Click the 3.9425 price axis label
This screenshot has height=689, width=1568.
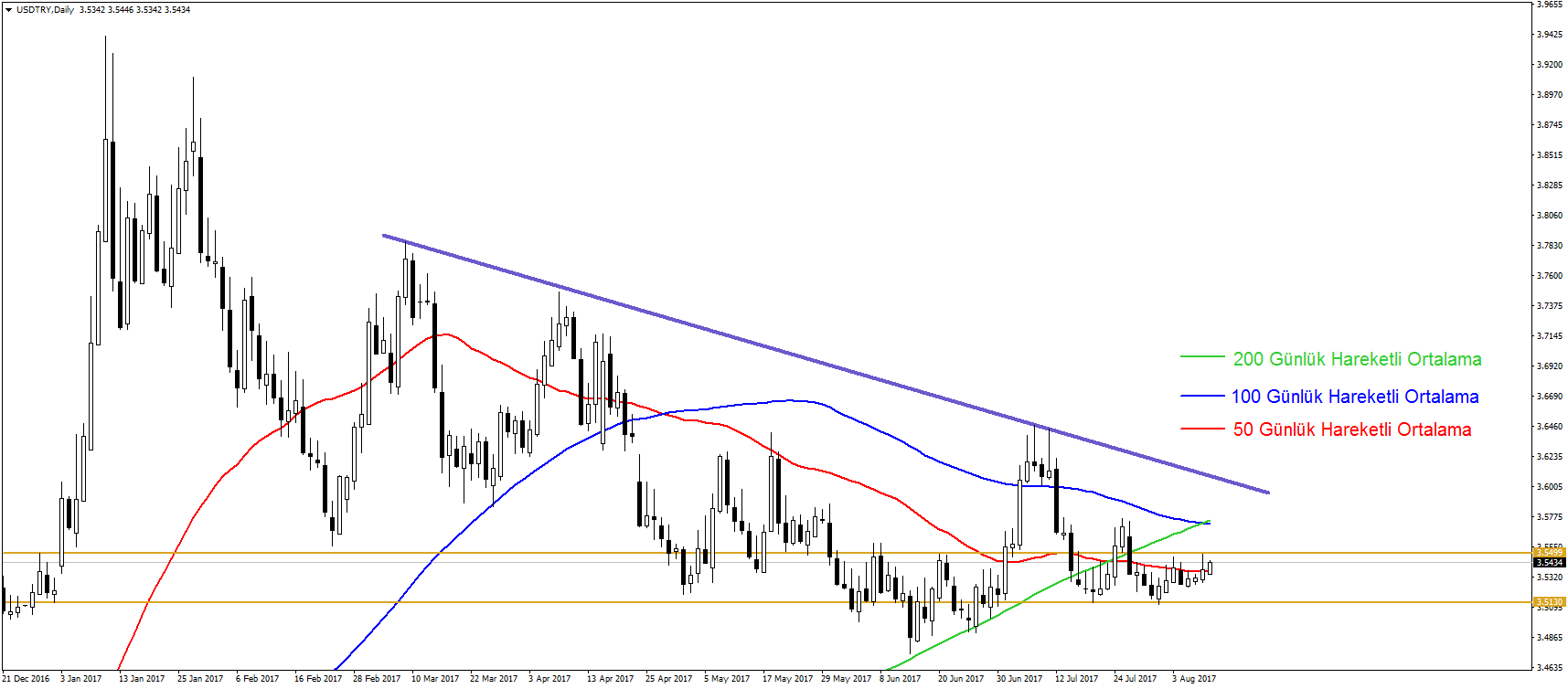tap(1549, 35)
